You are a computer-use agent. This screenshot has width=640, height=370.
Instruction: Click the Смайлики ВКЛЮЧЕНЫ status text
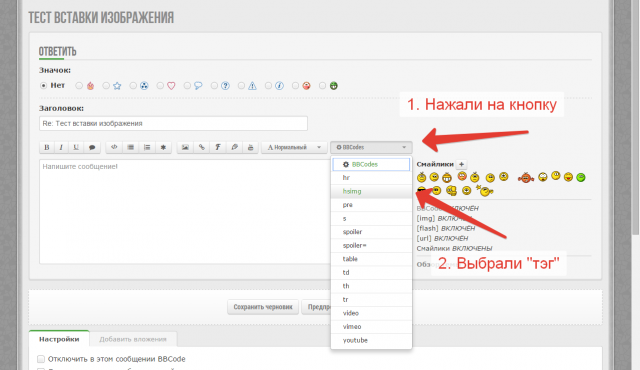pyautogui.click(x=454, y=248)
